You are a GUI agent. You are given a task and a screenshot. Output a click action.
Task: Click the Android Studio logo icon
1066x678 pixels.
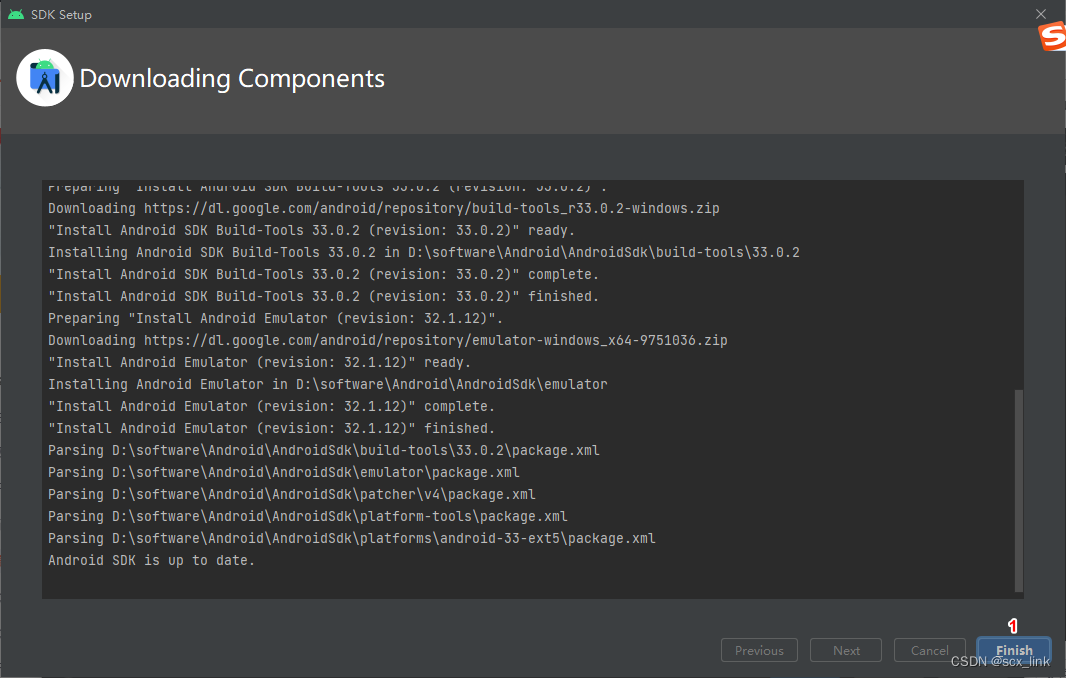(45, 78)
